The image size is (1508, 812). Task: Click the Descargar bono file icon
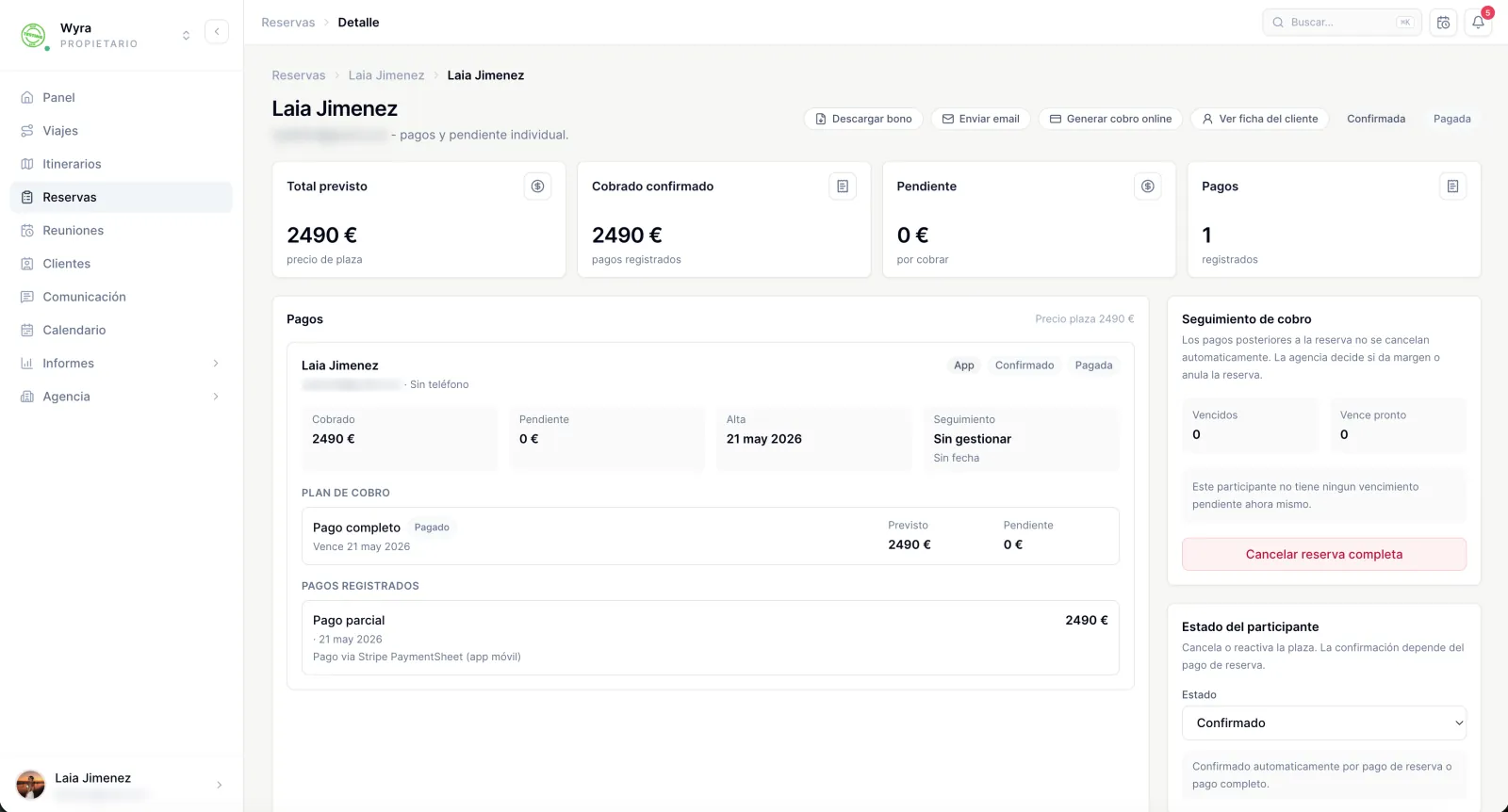tap(821, 119)
